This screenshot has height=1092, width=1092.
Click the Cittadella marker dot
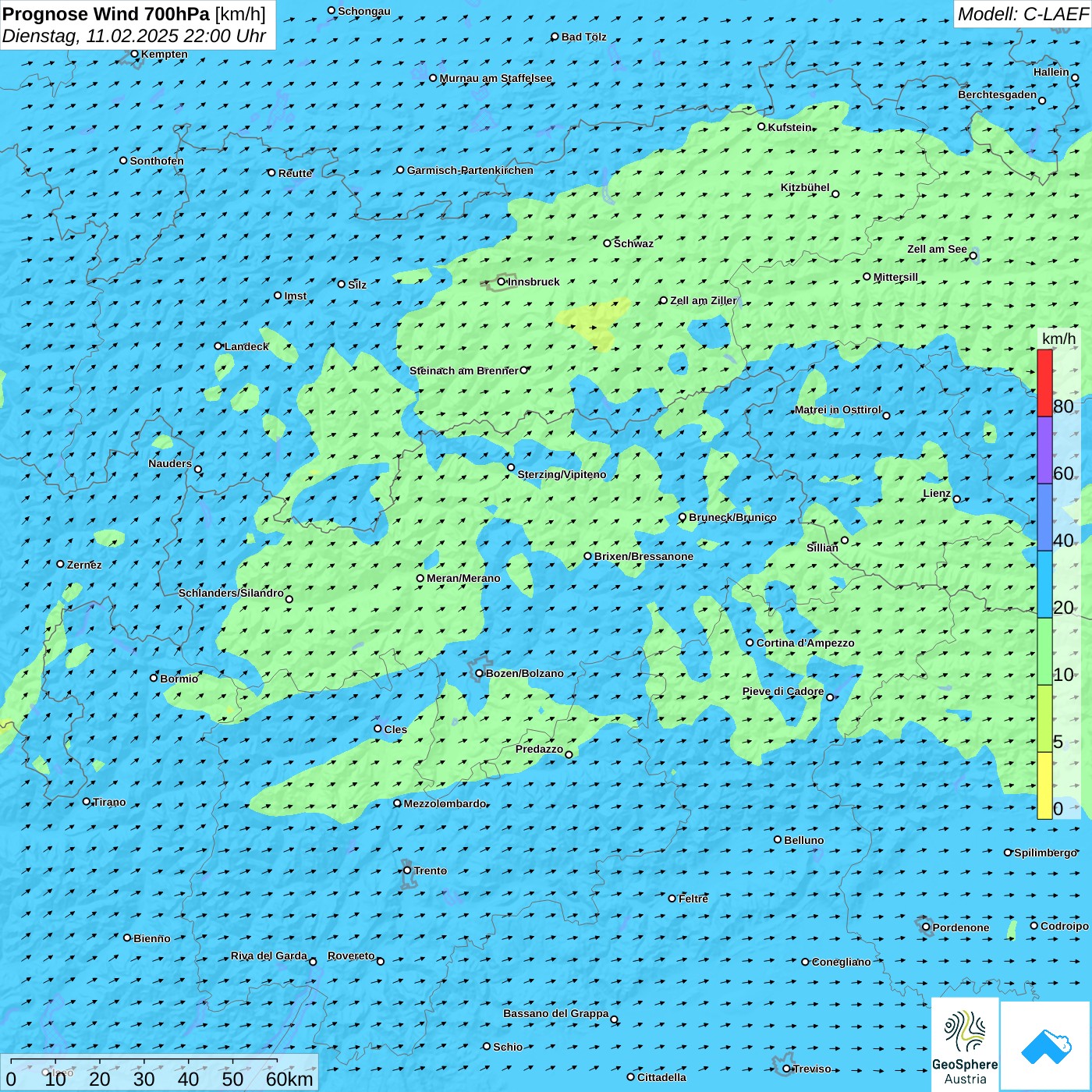point(631,1077)
